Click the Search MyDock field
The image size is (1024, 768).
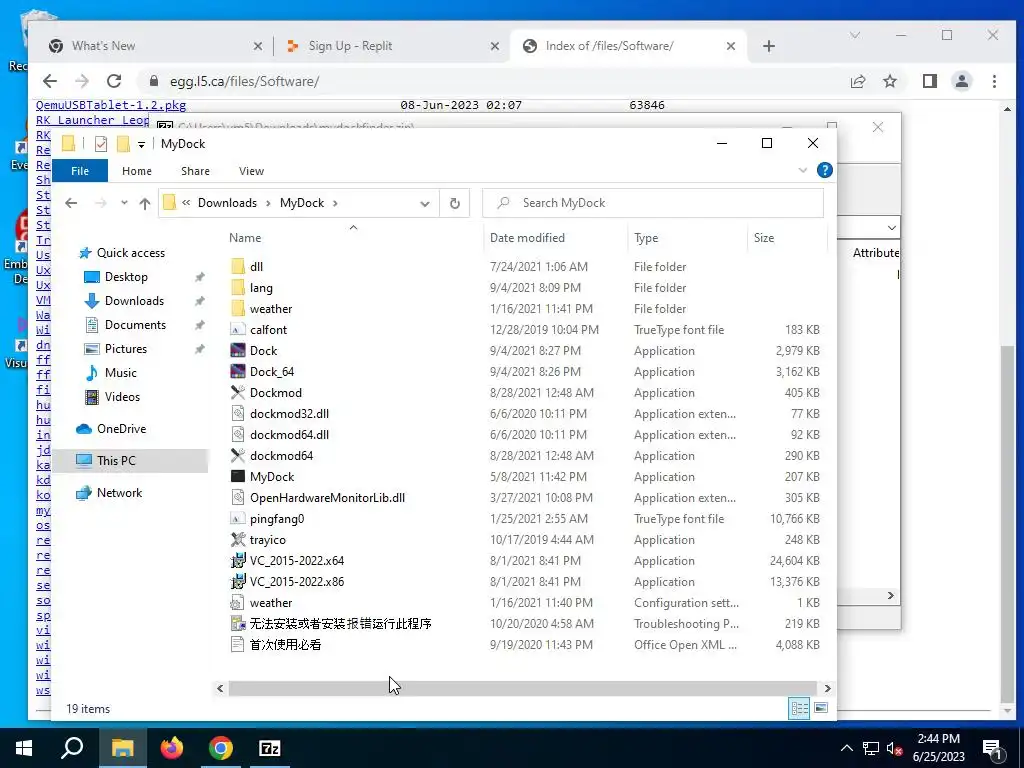click(x=652, y=203)
